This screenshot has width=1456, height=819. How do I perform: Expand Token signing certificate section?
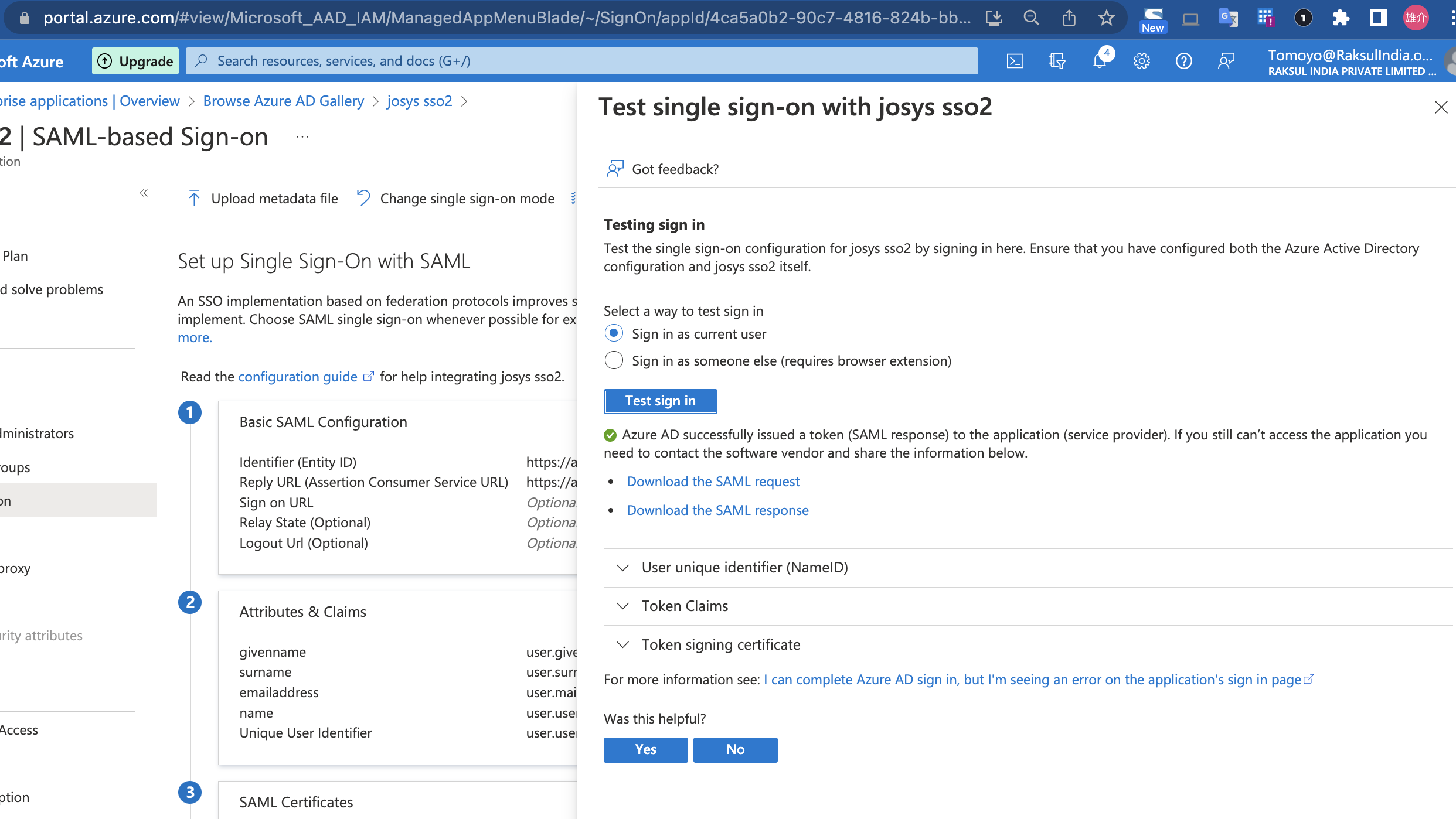coord(720,644)
